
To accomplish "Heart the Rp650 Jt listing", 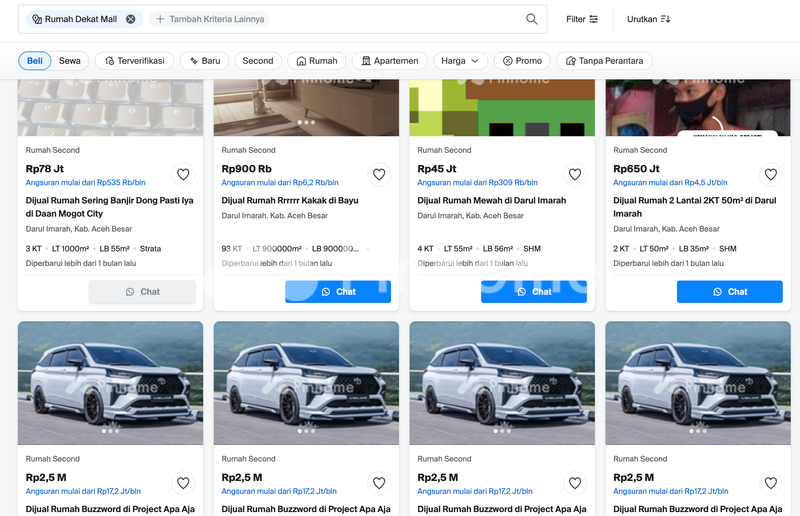I will pyautogui.click(x=770, y=174).
